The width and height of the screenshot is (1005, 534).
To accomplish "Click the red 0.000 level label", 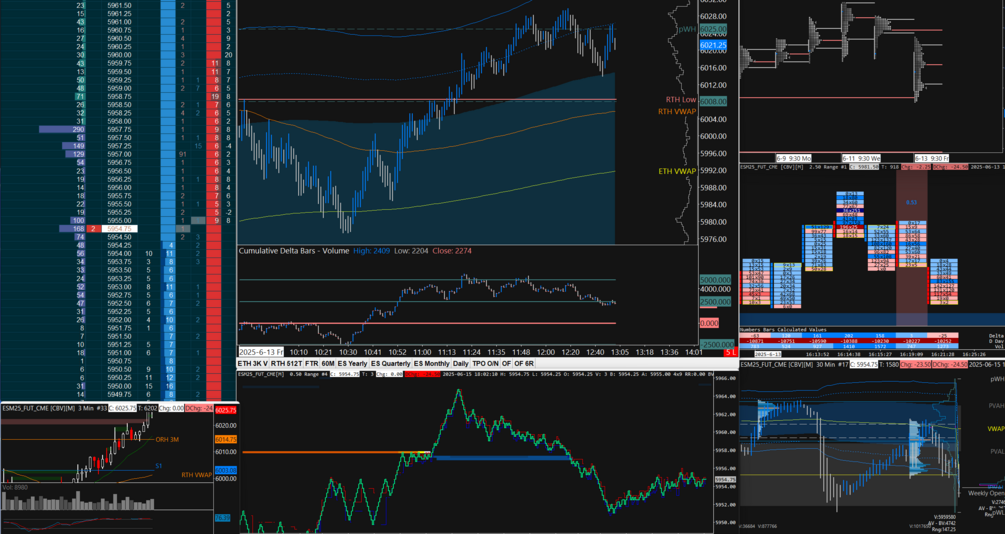I will [708, 323].
